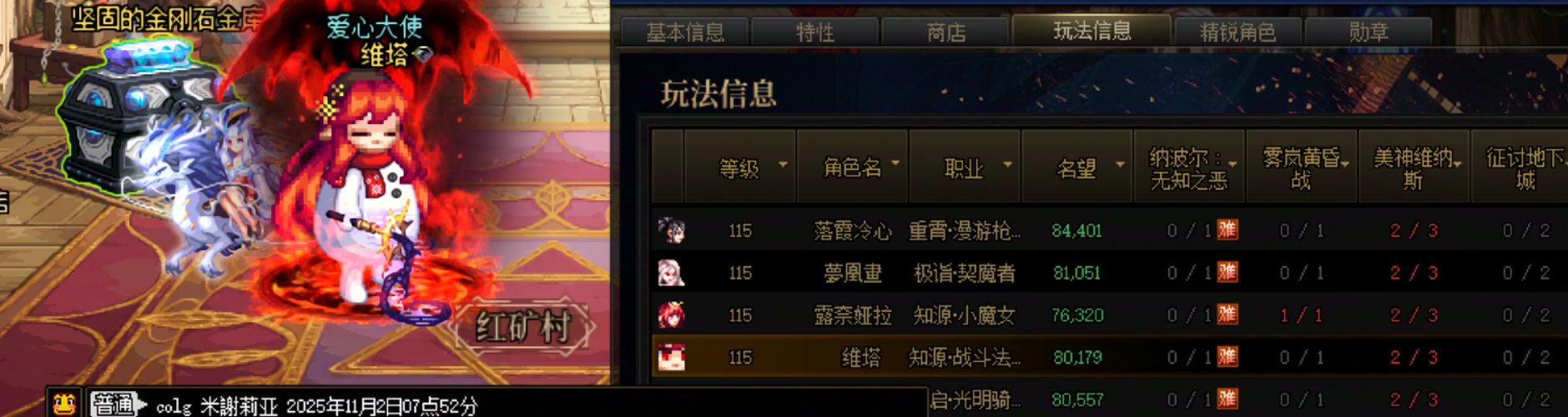Click the diamond badge beside 维塔 name
1568x417 pixels.
click(x=423, y=55)
